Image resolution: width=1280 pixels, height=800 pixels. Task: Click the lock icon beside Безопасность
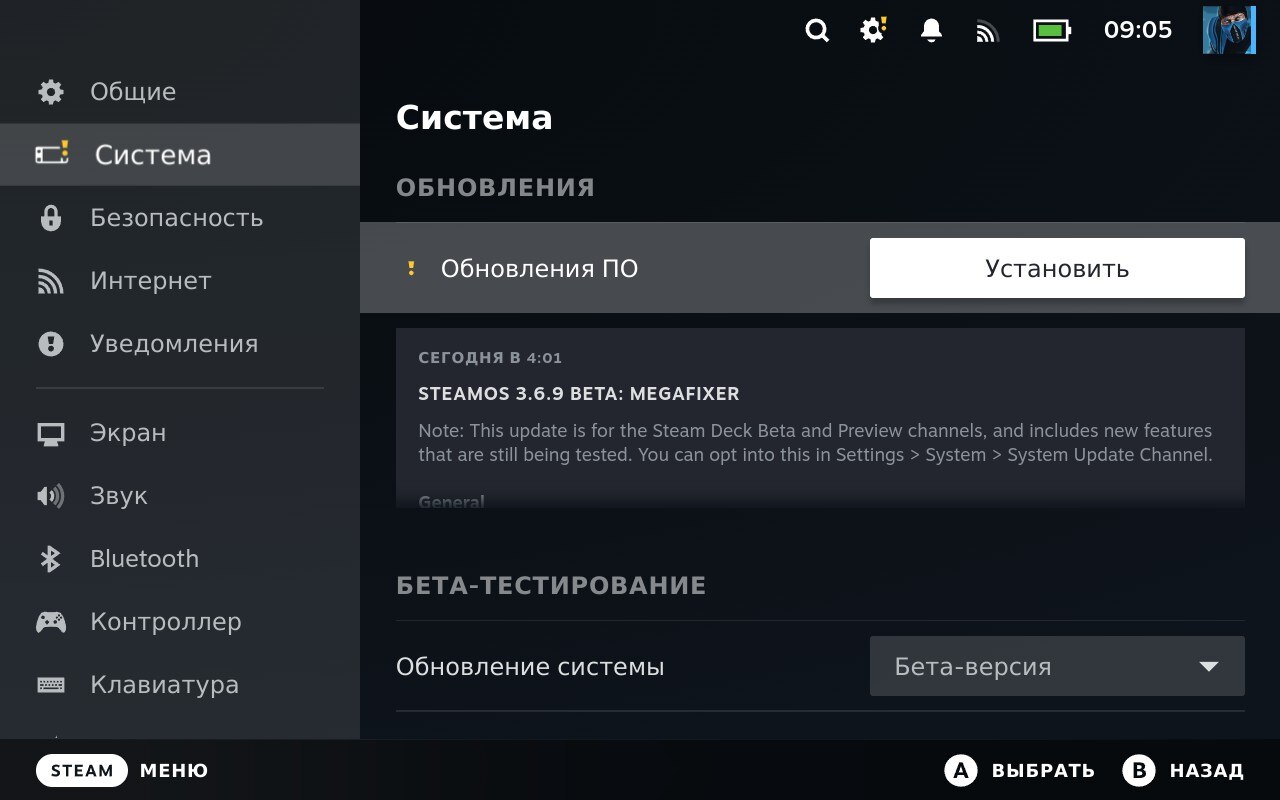50,218
